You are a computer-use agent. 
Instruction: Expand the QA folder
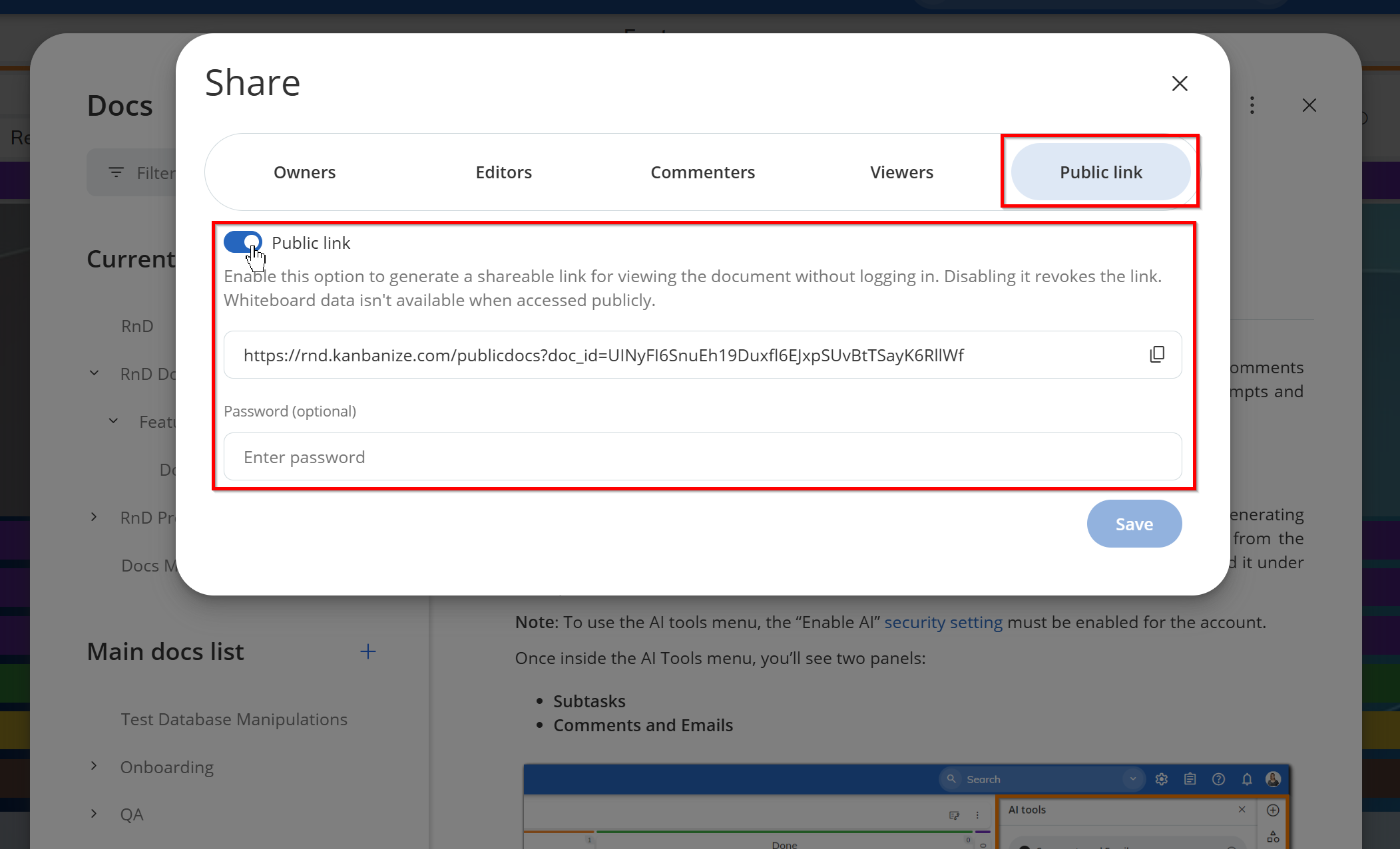tap(94, 814)
